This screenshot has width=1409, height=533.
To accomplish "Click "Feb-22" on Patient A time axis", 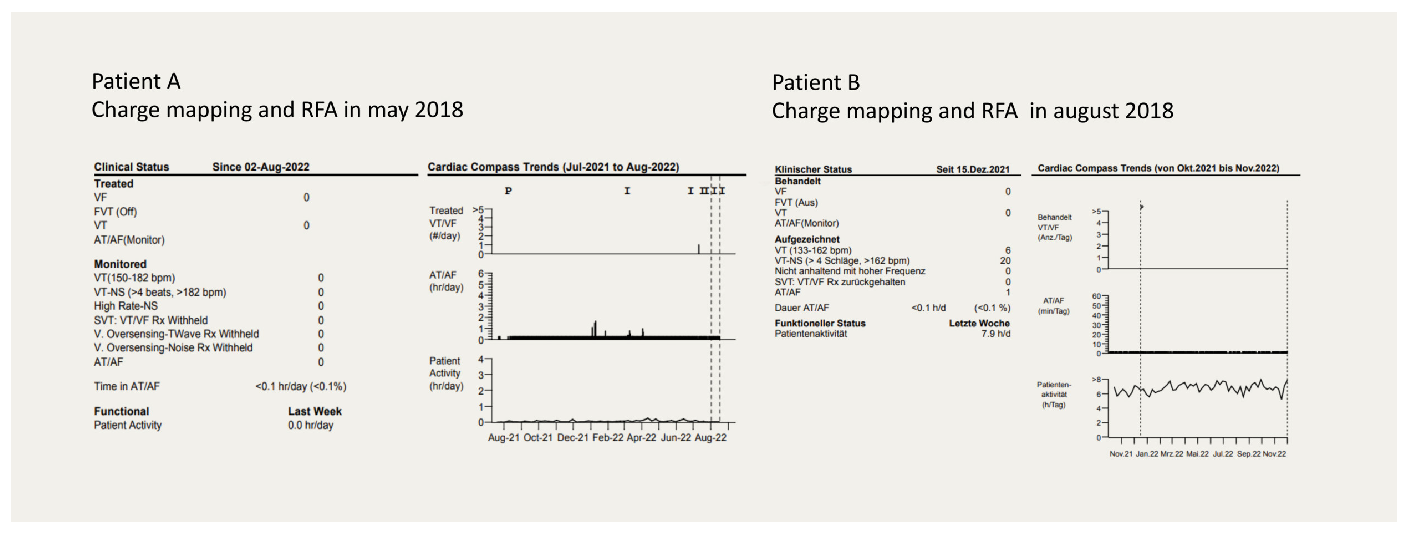I will (x=608, y=438).
